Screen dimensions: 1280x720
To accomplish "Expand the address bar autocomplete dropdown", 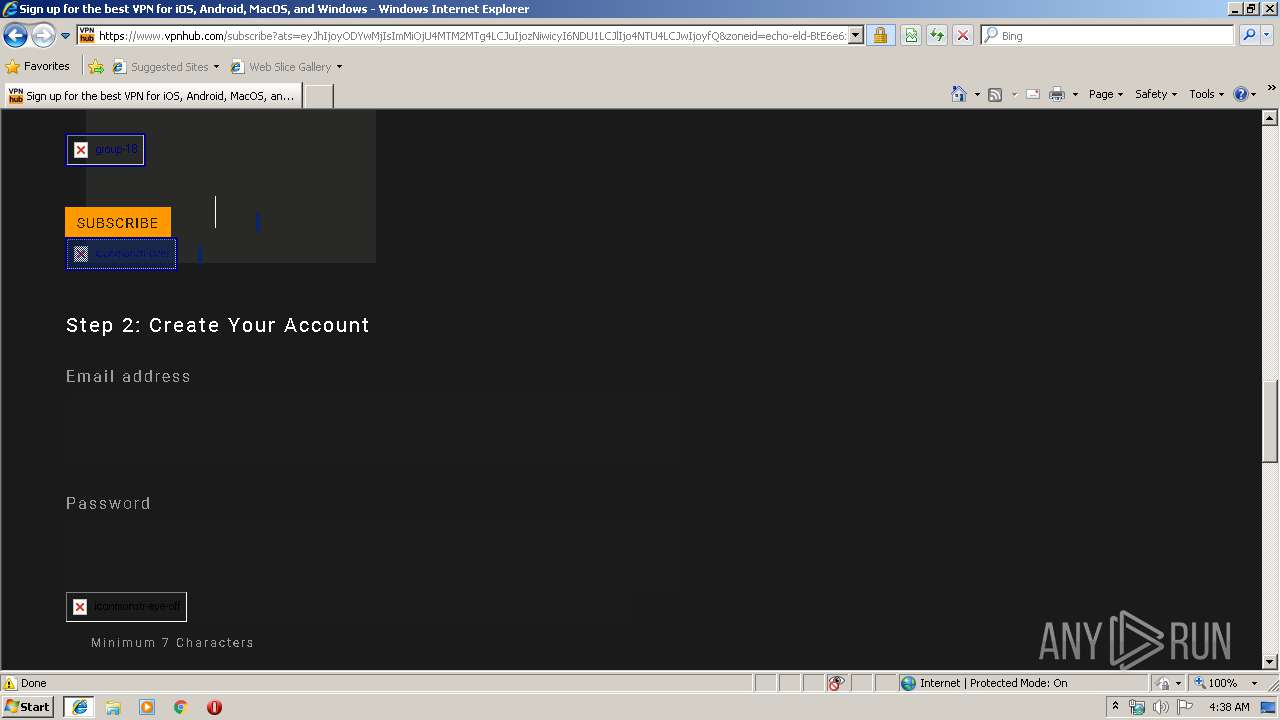I will tap(856, 36).
